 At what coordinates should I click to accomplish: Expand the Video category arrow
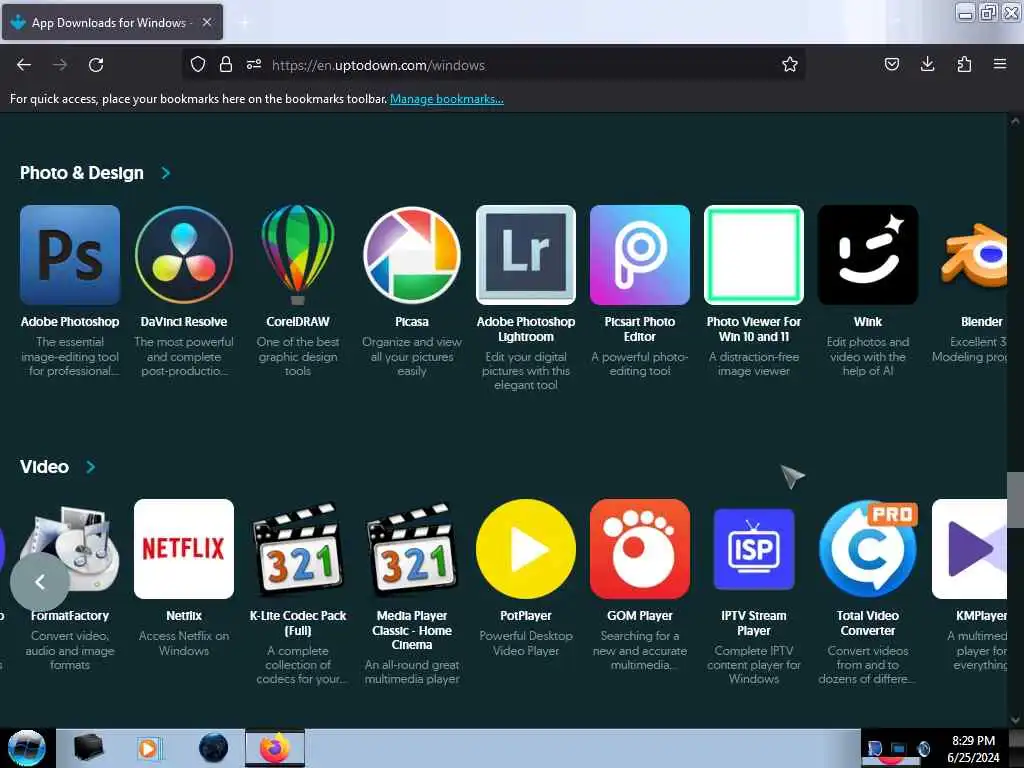(91, 467)
